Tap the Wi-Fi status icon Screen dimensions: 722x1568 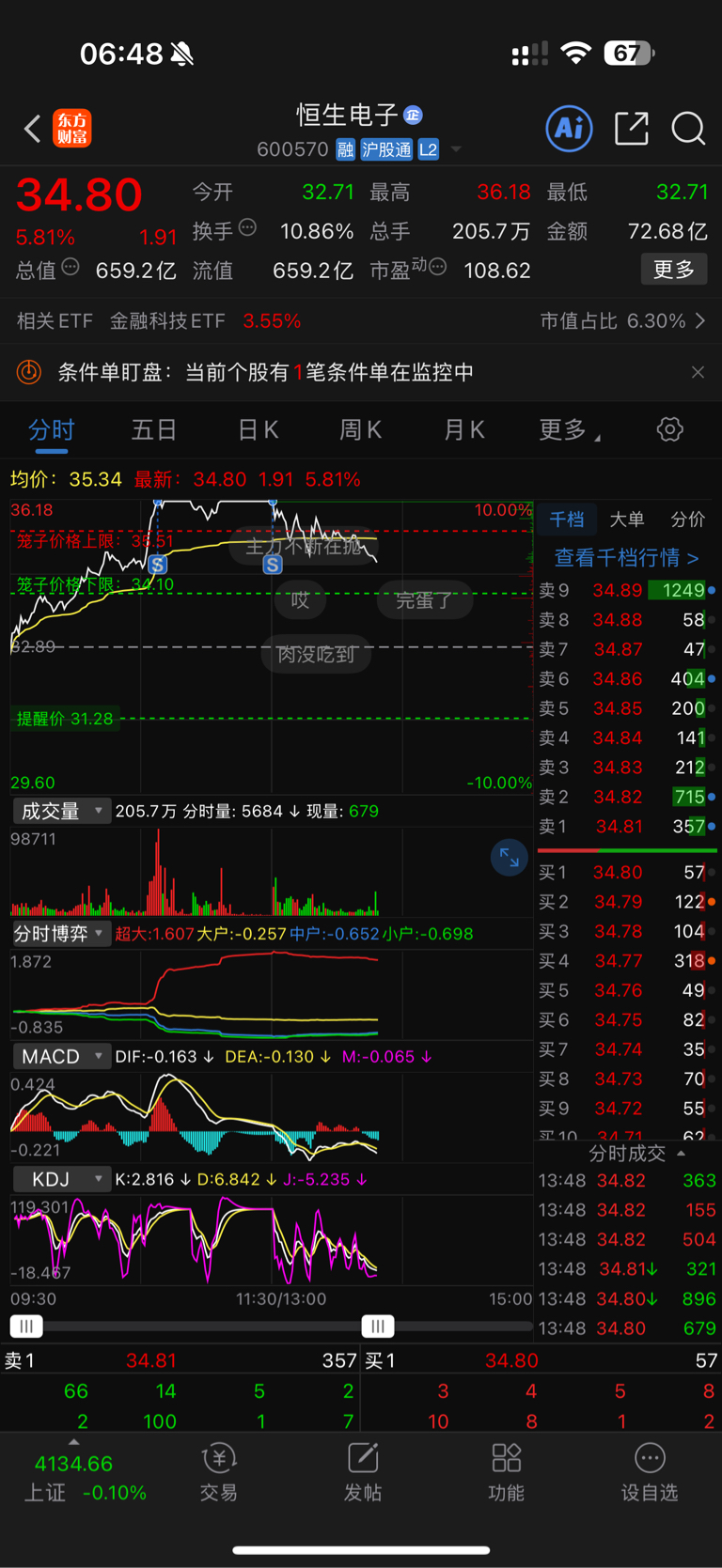575,53
